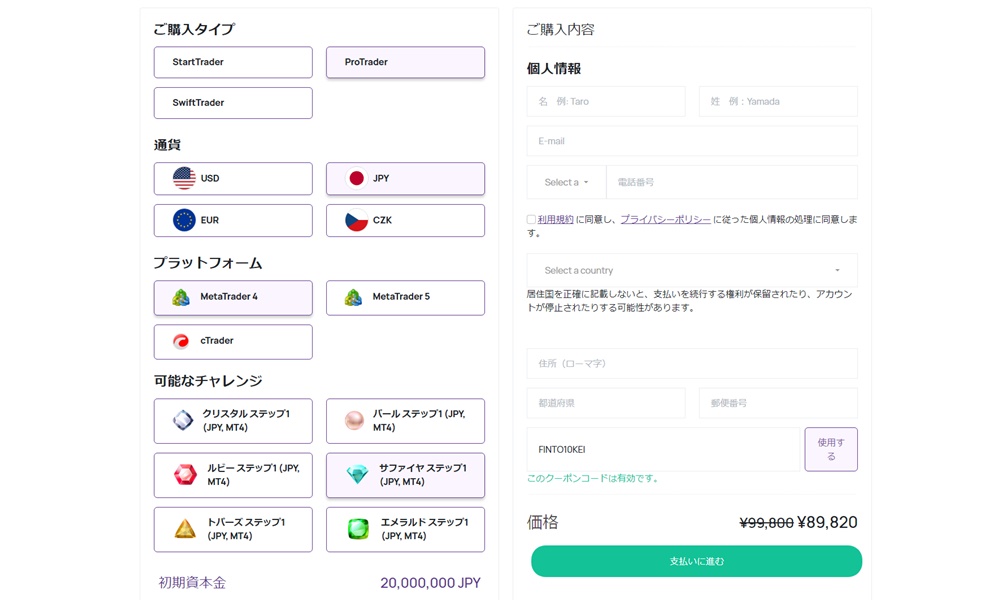Image resolution: width=1000 pixels, height=600 pixels.
Task: Open the Select a country dropdown
Action: [692, 270]
